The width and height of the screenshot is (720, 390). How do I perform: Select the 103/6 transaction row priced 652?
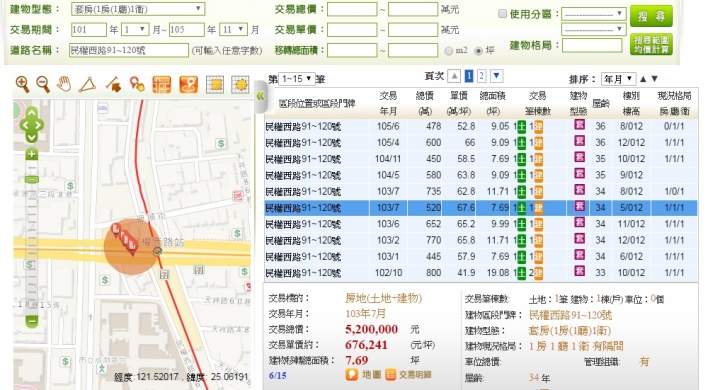[x=481, y=224]
